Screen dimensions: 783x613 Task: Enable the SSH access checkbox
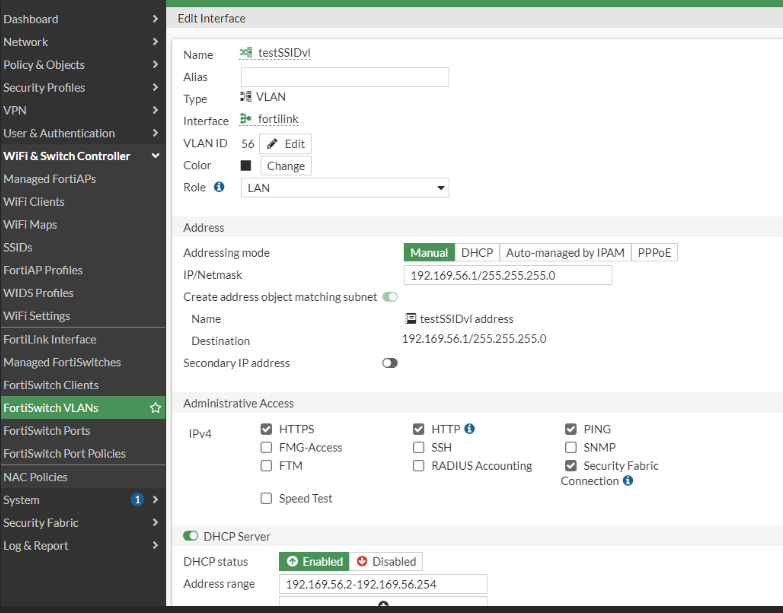click(418, 447)
